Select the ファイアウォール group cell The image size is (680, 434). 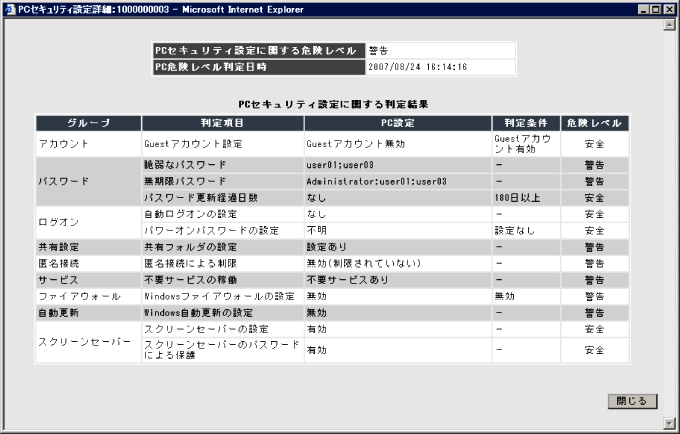pyautogui.click(x=88, y=297)
